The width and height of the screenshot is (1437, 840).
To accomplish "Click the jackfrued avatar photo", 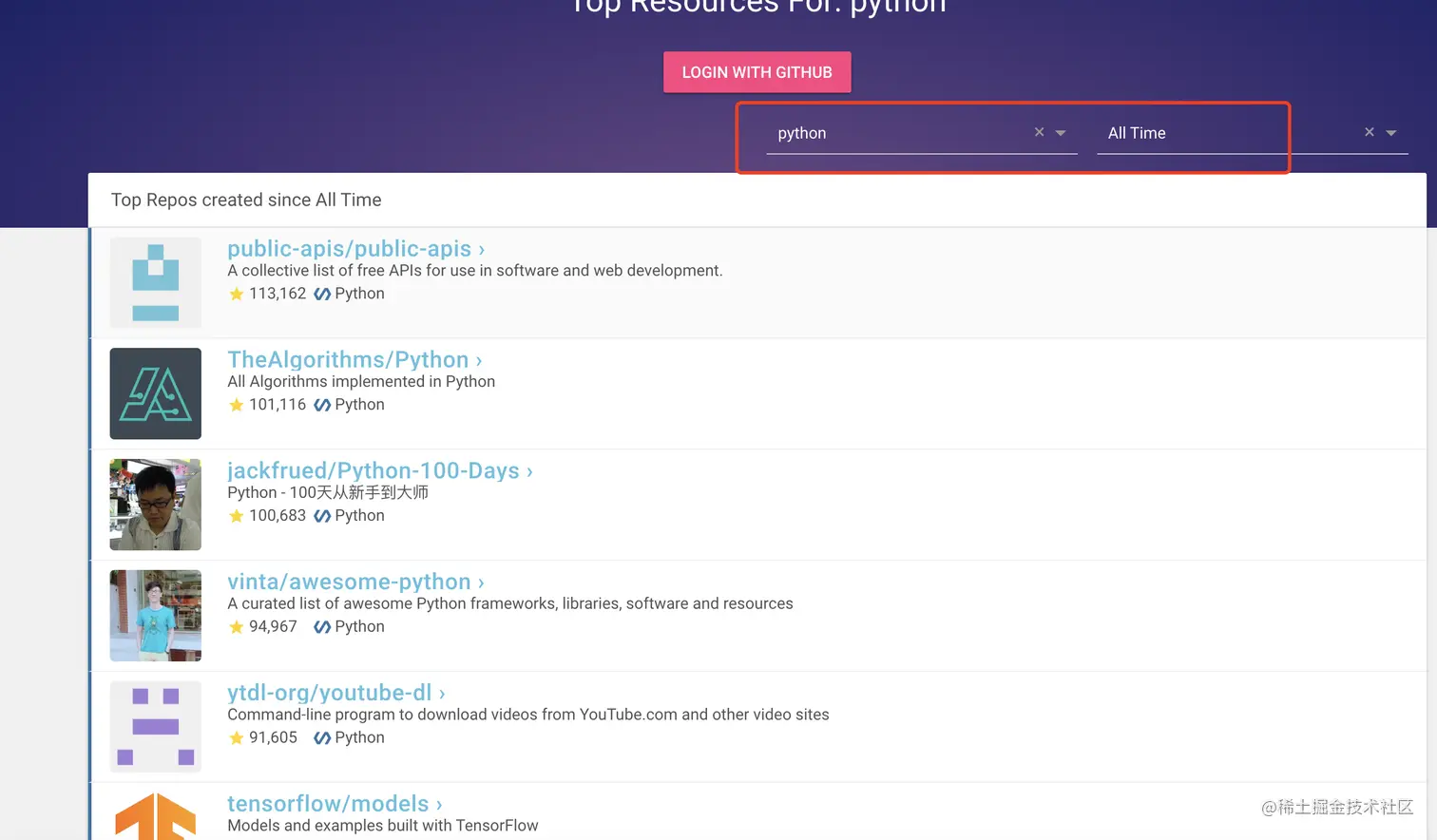I will coord(156,505).
